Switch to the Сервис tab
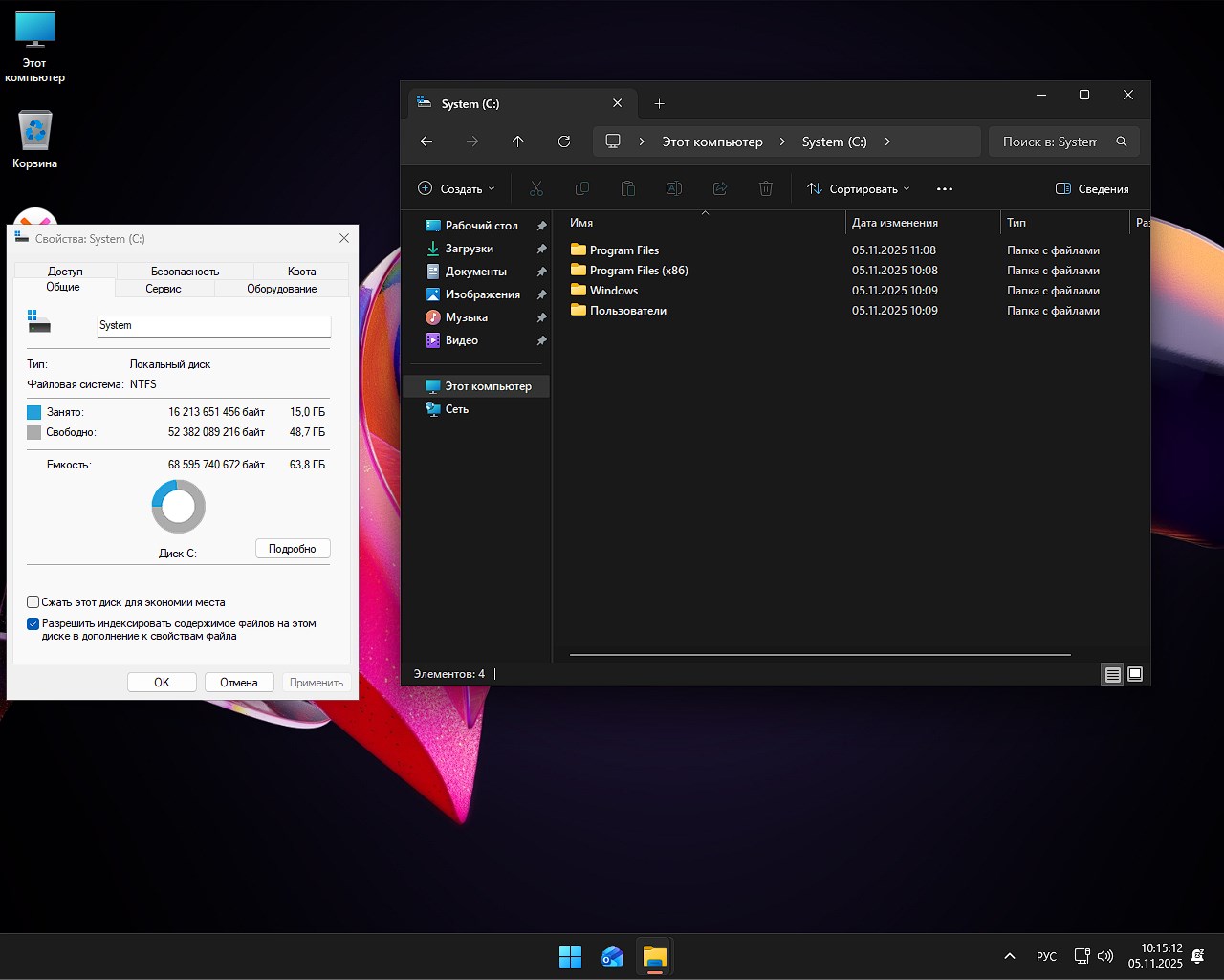This screenshot has height=980, width=1224. point(163,288)
